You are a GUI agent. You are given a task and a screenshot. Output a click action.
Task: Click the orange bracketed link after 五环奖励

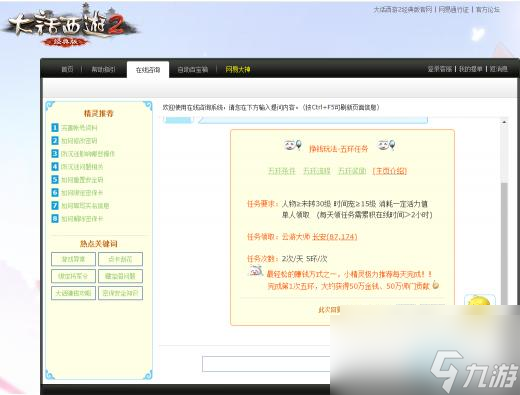point(390,171)
